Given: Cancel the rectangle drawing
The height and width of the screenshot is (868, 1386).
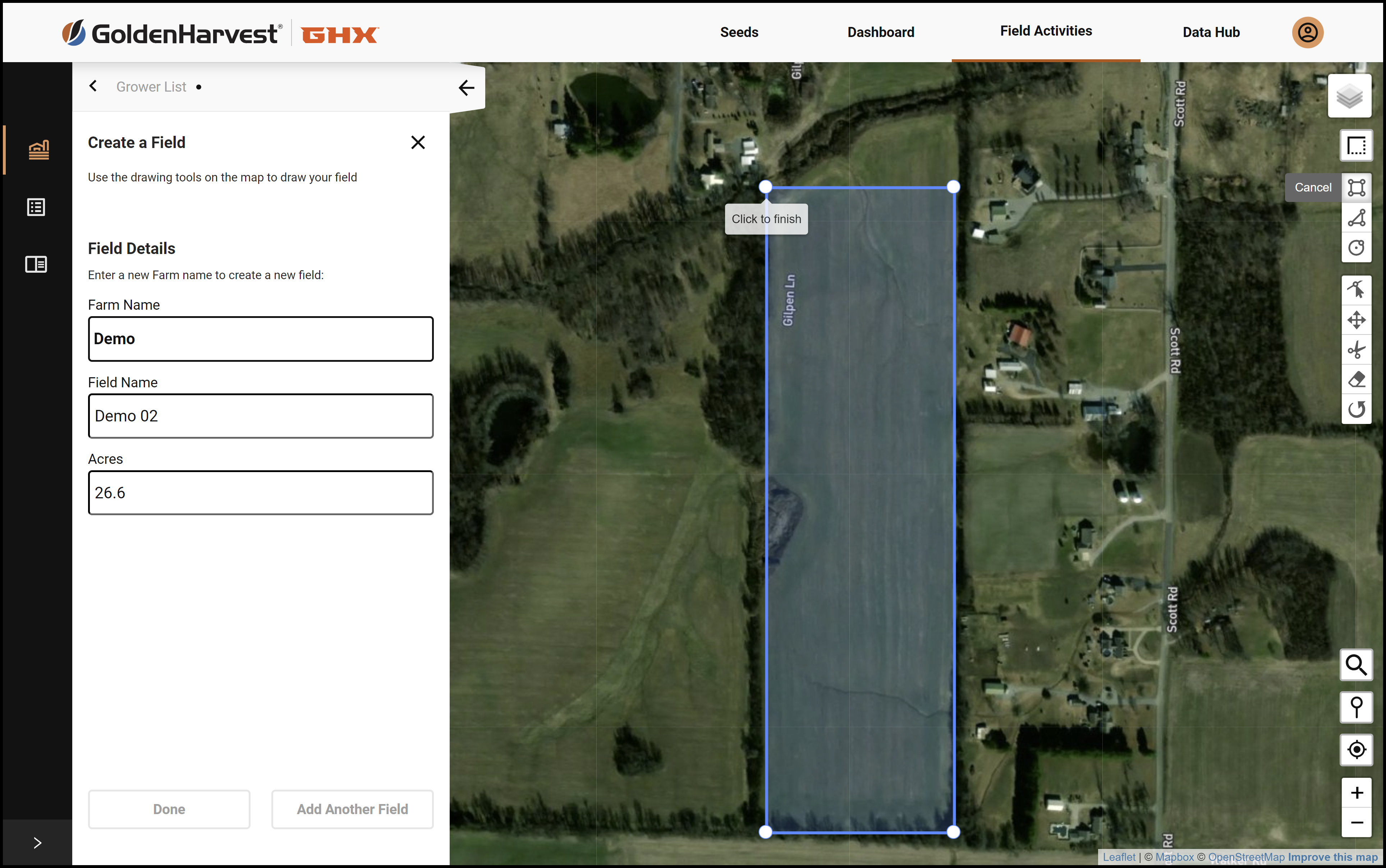Looking at the screenshot, I should click(x=1312, y=187).
